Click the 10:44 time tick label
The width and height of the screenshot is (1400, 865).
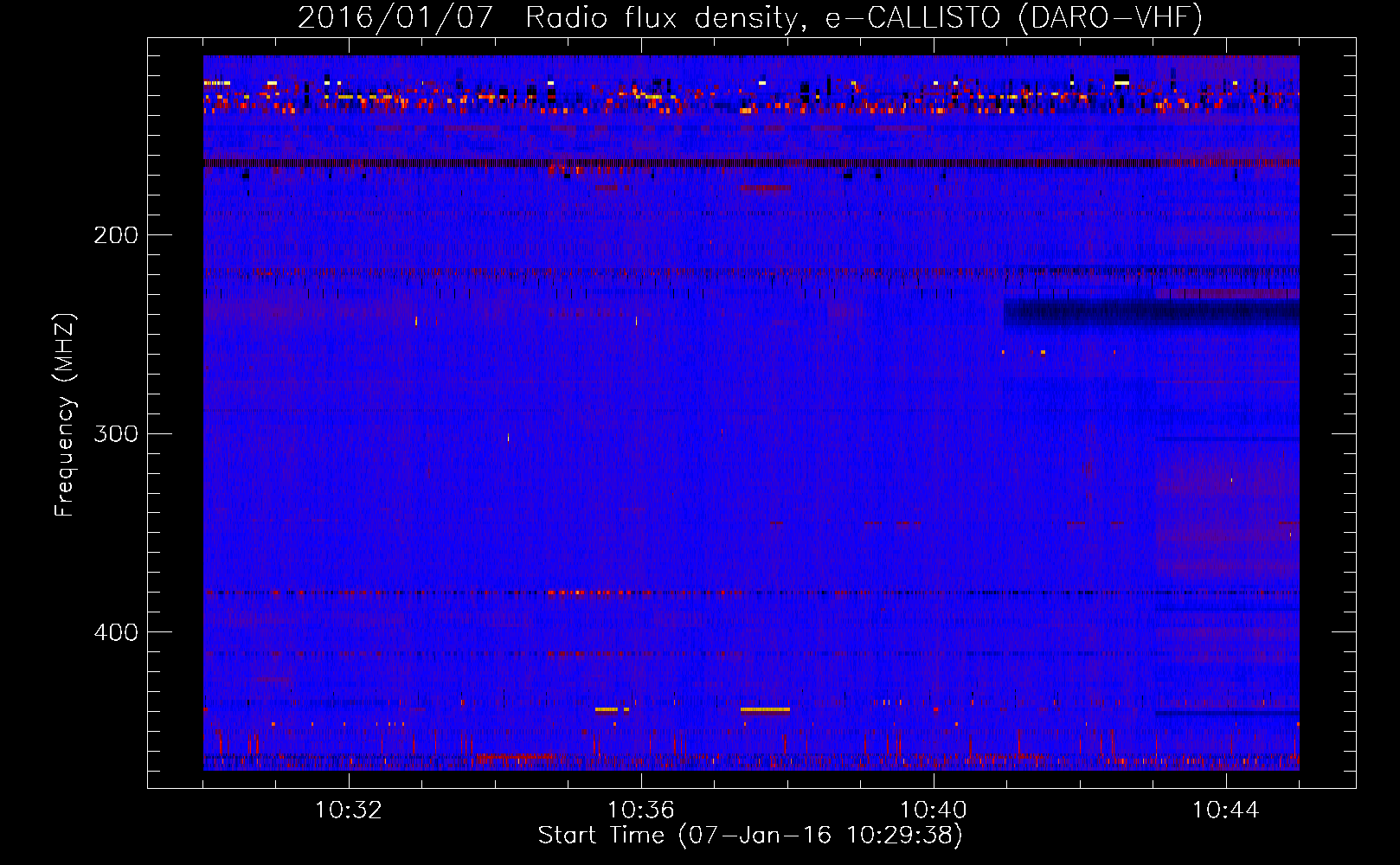pyautogui.click(x=1226, y=811)
